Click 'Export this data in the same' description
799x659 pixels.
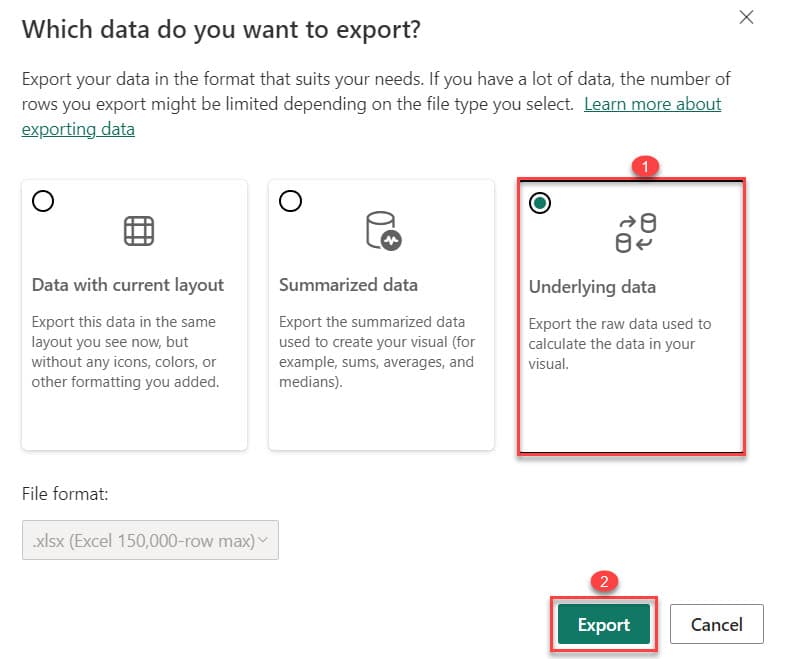(124, 322)
